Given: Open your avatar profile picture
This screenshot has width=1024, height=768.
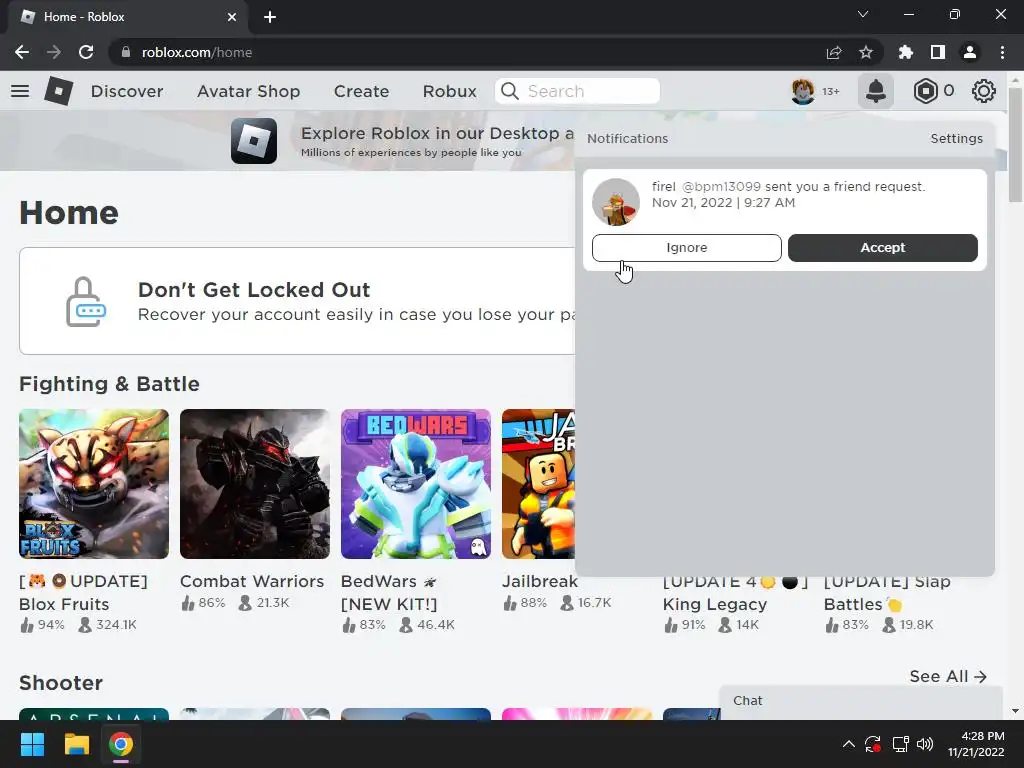Looking at the screenshot, I should tap(803, 91).
